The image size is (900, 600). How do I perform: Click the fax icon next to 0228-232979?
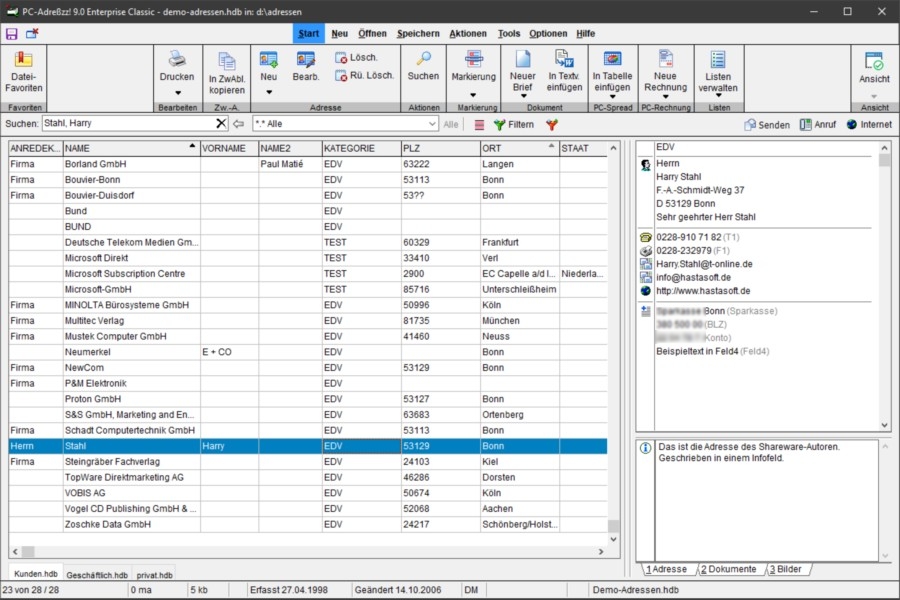[646, 251]
